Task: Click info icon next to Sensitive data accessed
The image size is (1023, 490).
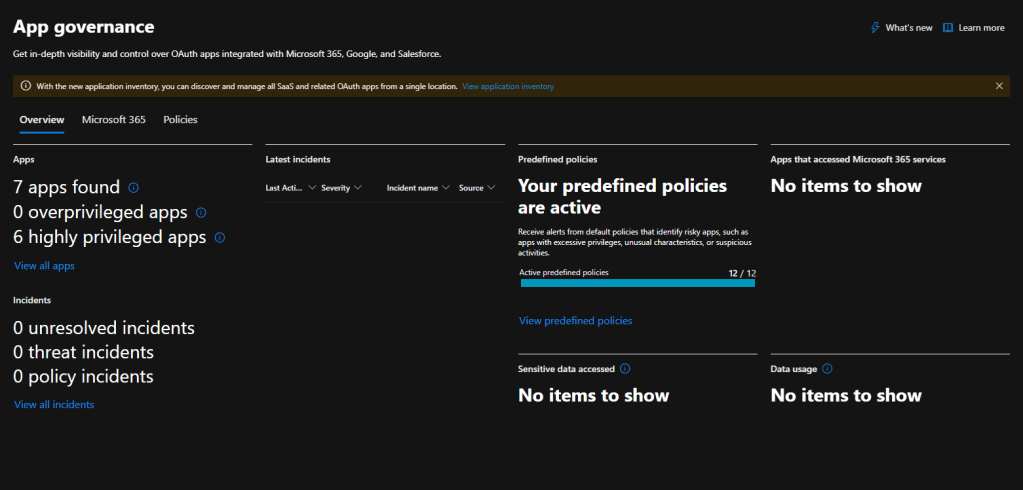Action: pyautogui.click(x=625, y=369)
